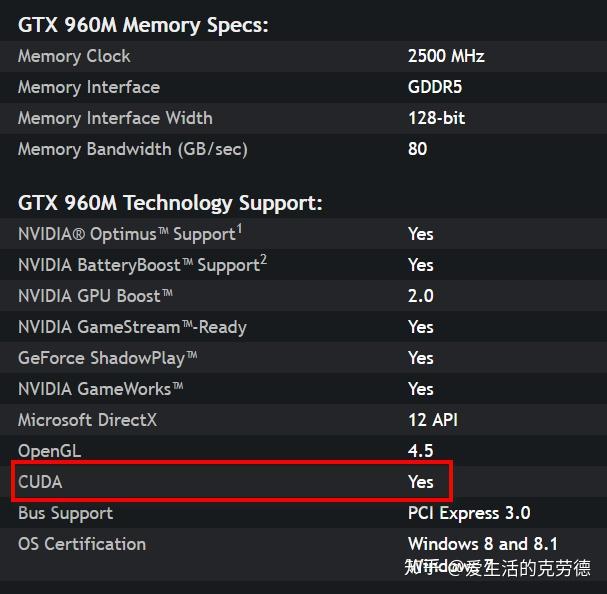Click the NVIDIA GameWorks label
The height and width of the screenshot is (594, 607).
[x=101, y=389]
